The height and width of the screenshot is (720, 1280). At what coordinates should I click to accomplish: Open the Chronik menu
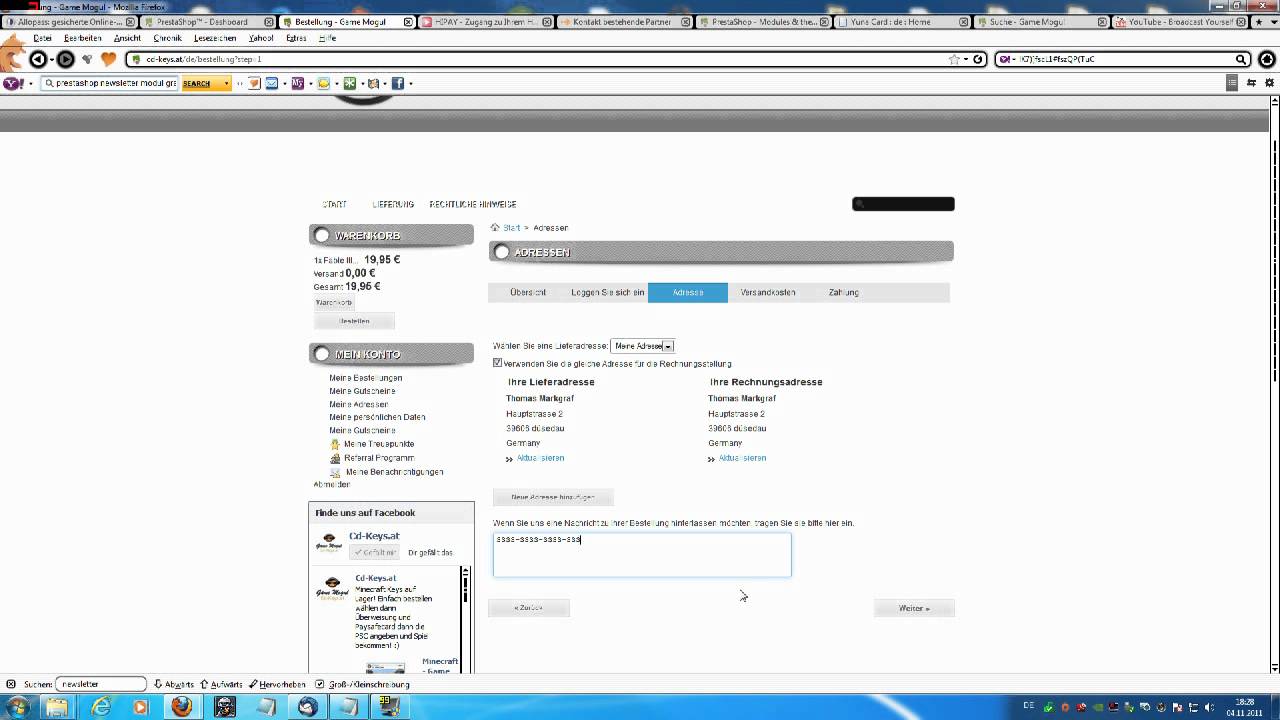[167, 38]
